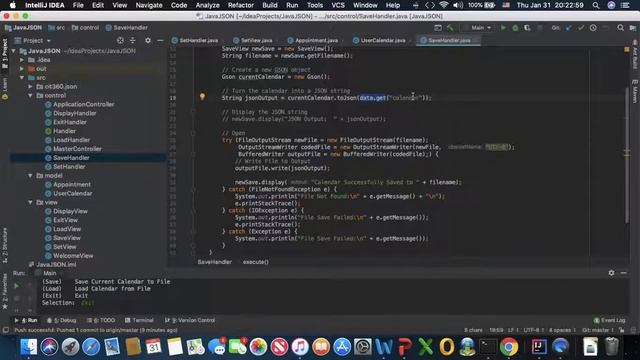
Task: Open Run panel settings gear
Action: [x=611, y=273]
